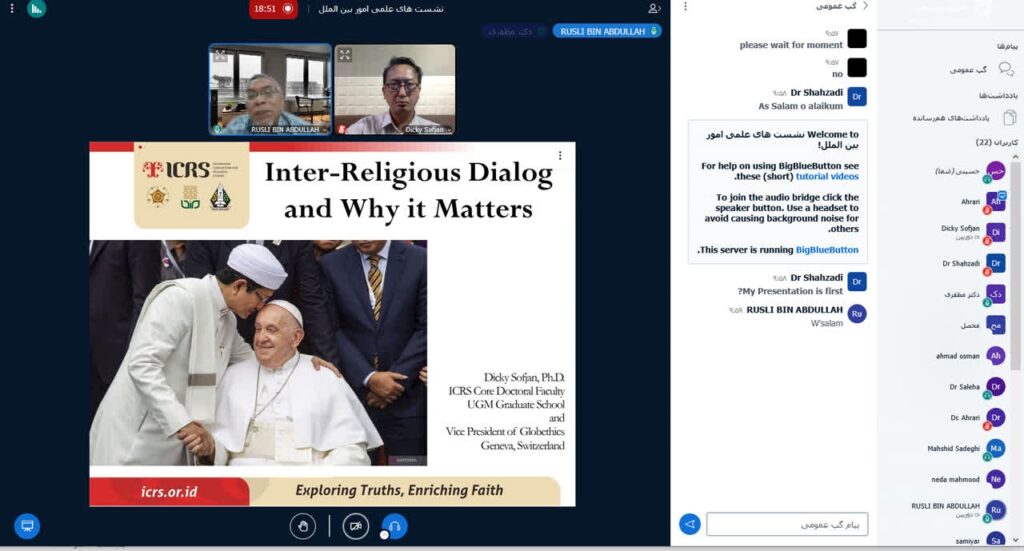The height and width of the screenshot is (551, 1024).
Task: Click the blue presentation screen icon
Action: point(27,525)
